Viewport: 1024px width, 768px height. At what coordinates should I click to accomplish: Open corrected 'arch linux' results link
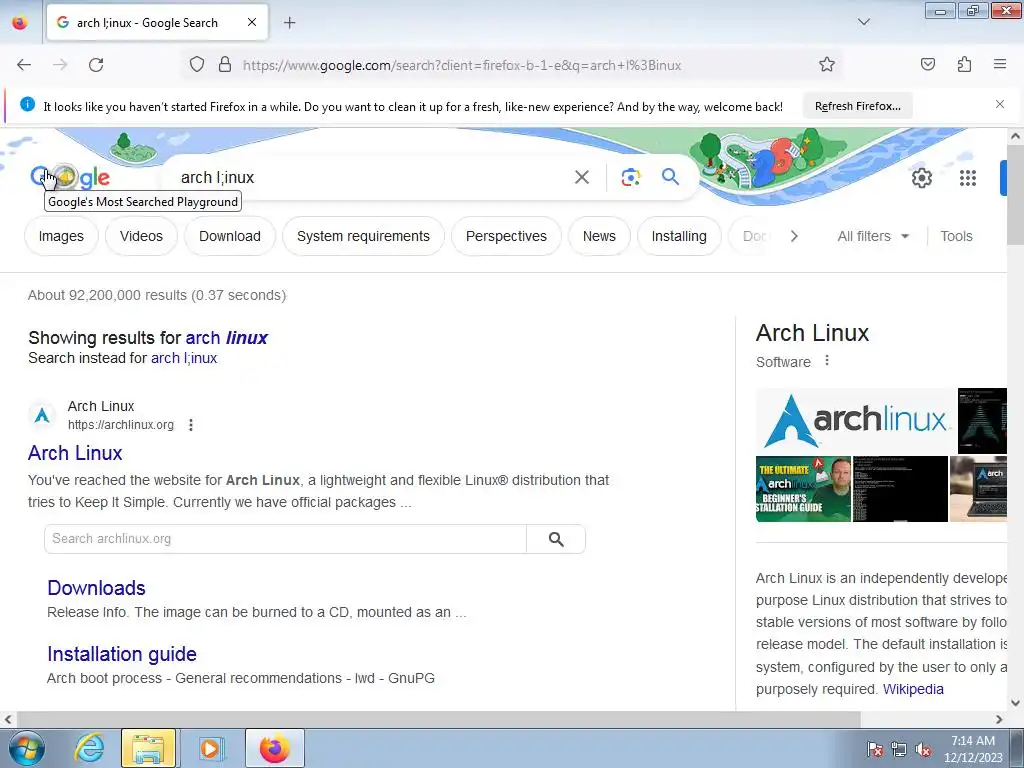tap(227, 338)
